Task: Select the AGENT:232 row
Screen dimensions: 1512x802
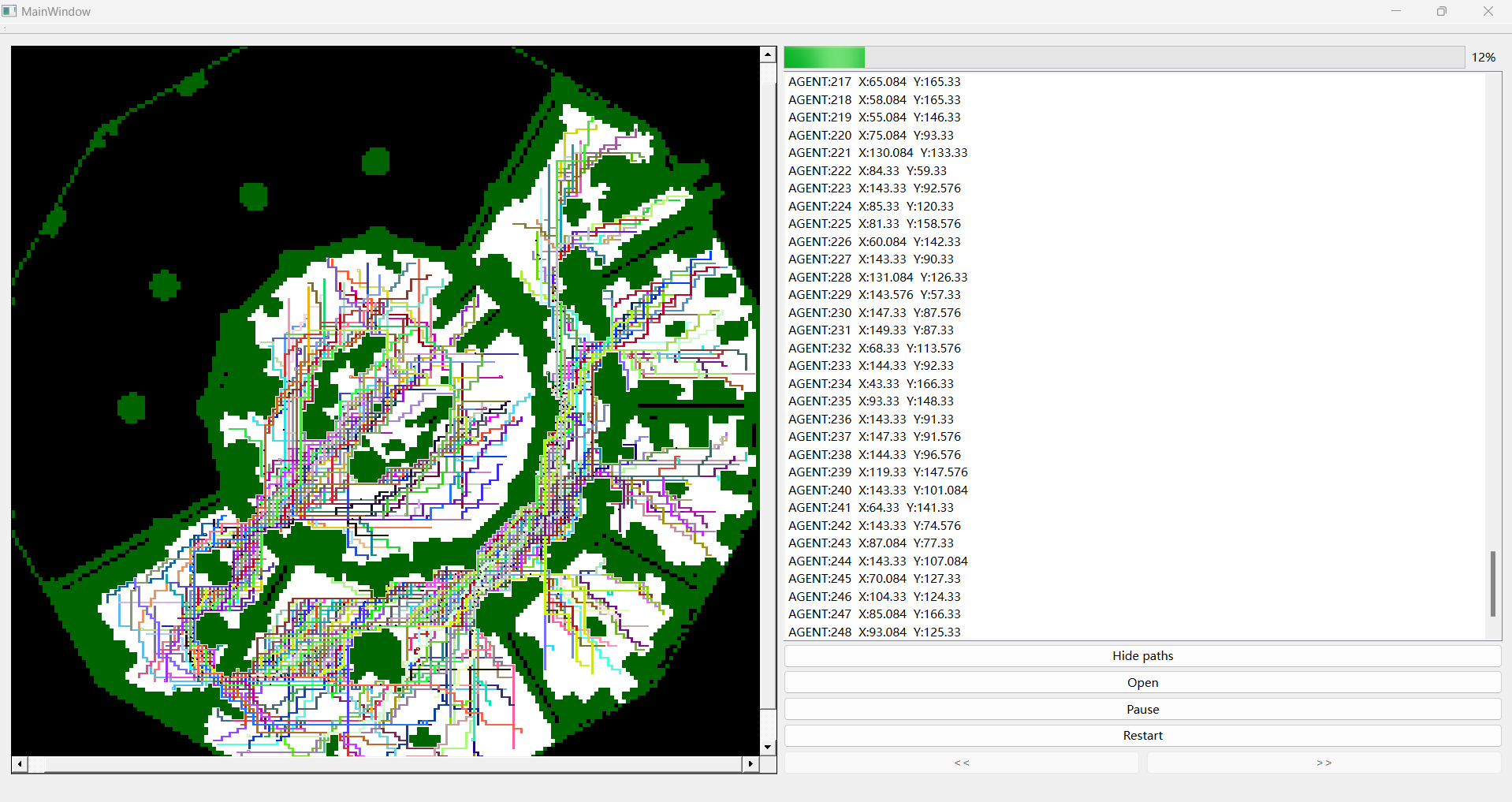Action: tap(1135, 348)
